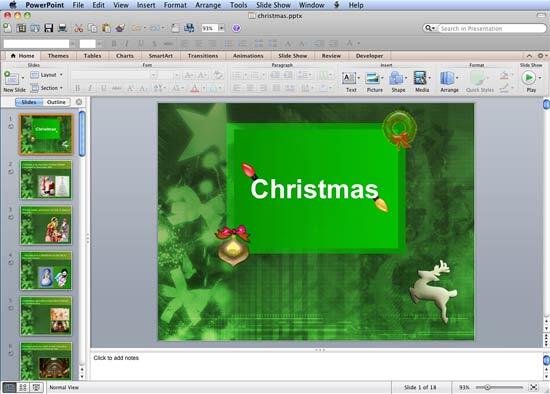The height and width of the screenshot is (394, 550).
Task: Open the Tables ribbon tab
Action: [x=92, y=56]
